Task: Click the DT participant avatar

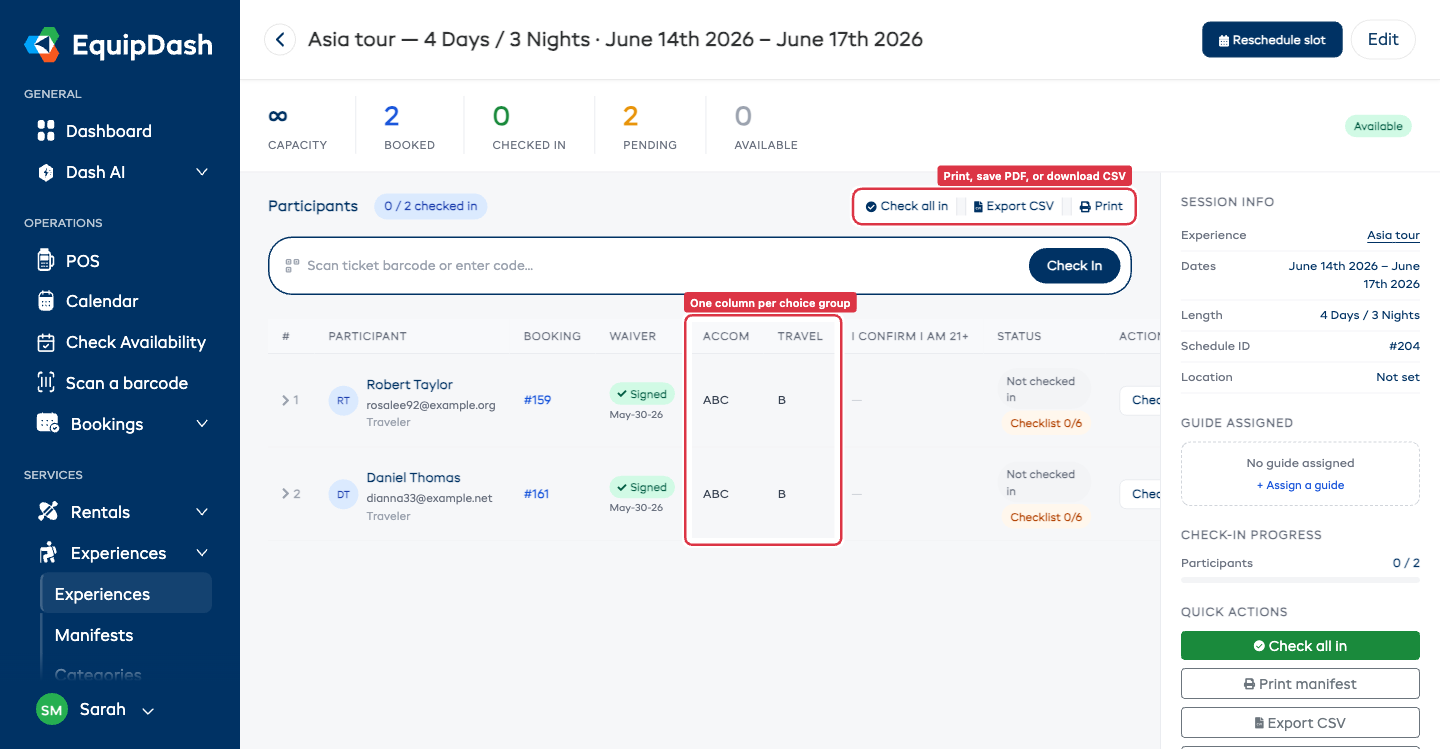Action: pos(343,494)
